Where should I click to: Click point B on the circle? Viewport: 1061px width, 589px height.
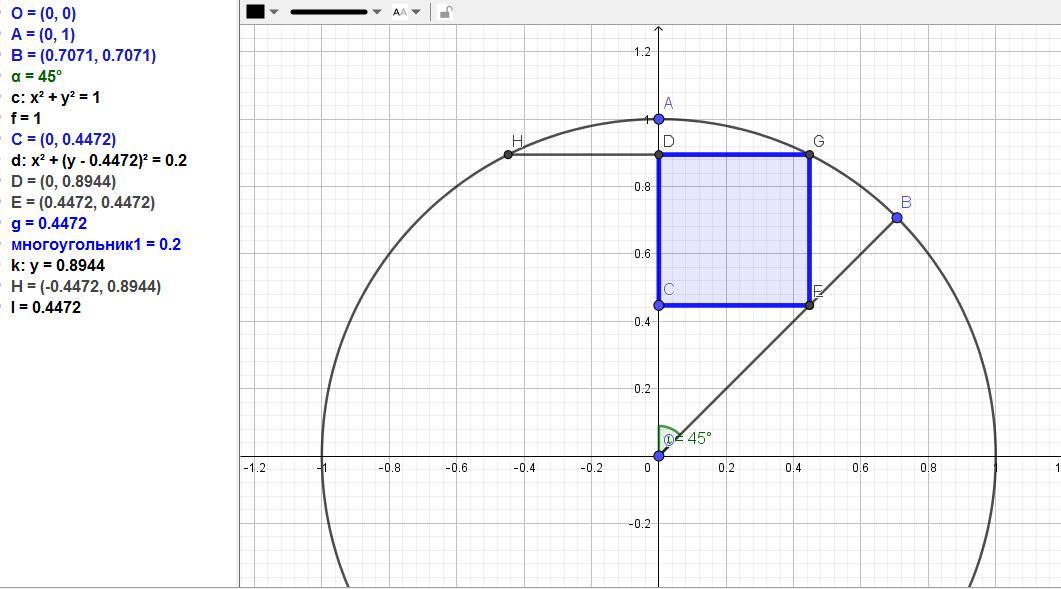897,217
